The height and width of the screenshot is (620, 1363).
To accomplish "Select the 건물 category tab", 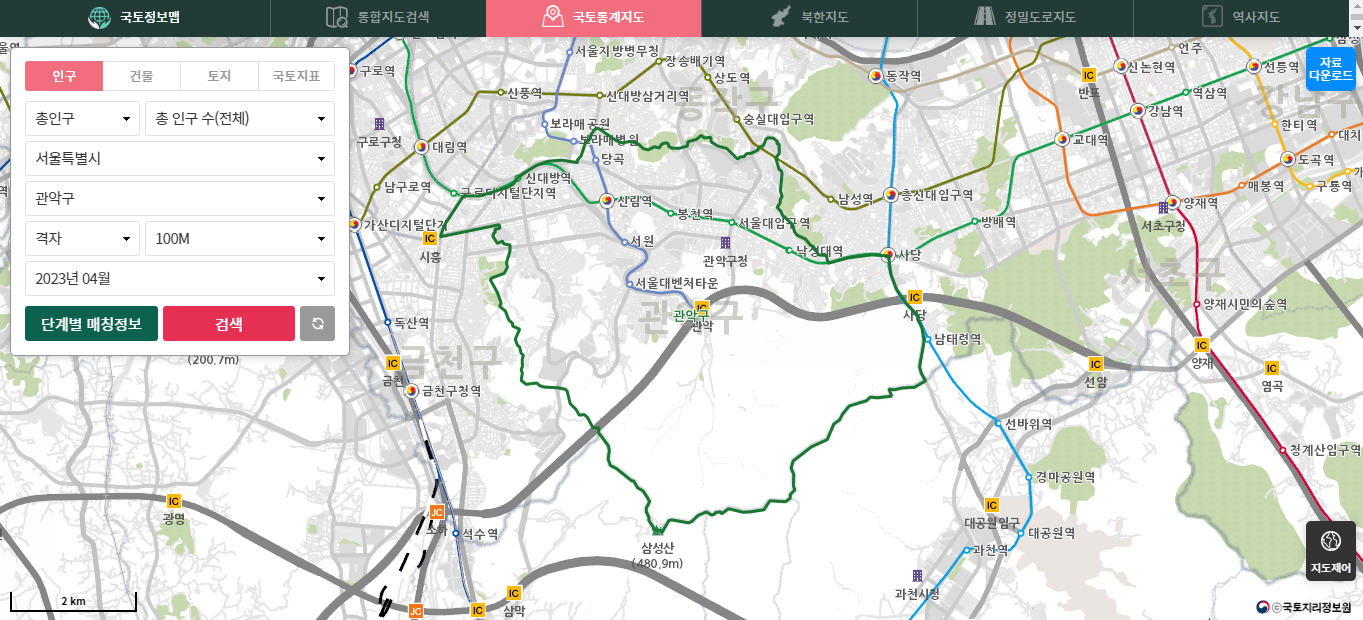I will click(142, 76).
